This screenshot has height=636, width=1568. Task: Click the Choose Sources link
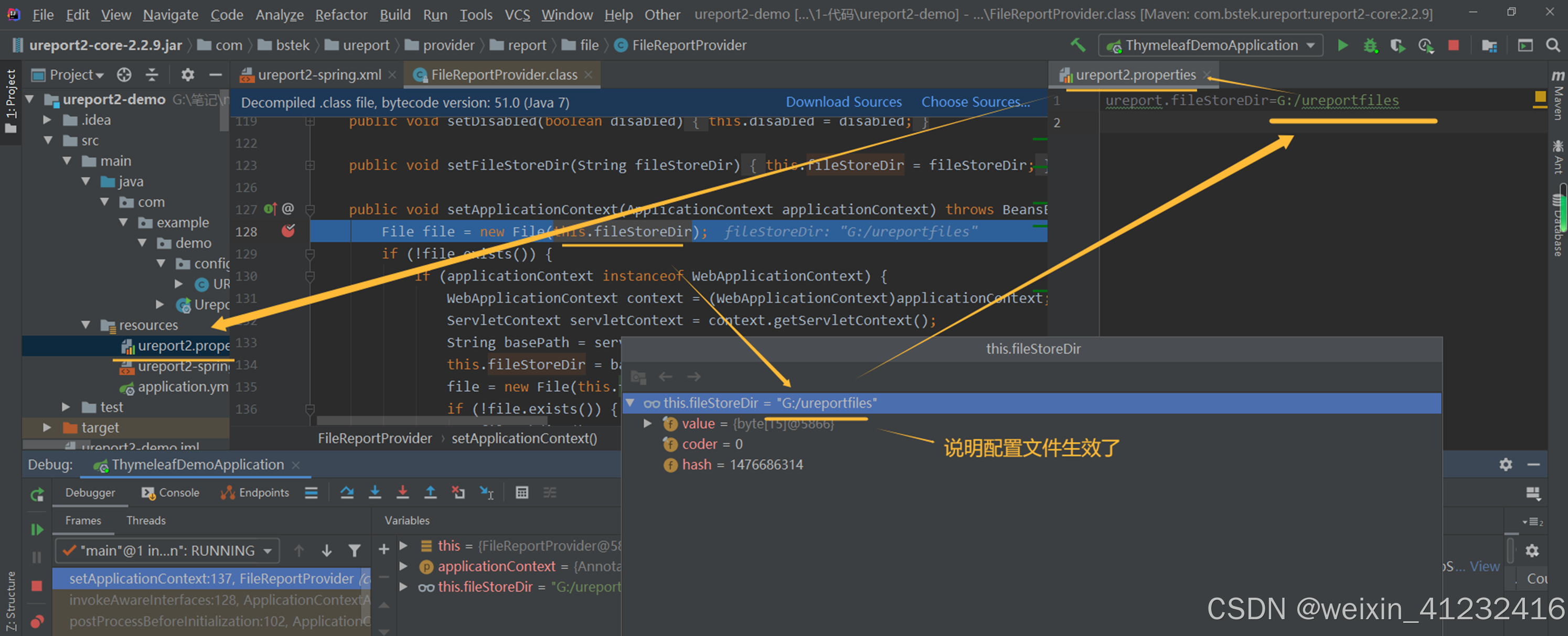(x=975, y=102)
